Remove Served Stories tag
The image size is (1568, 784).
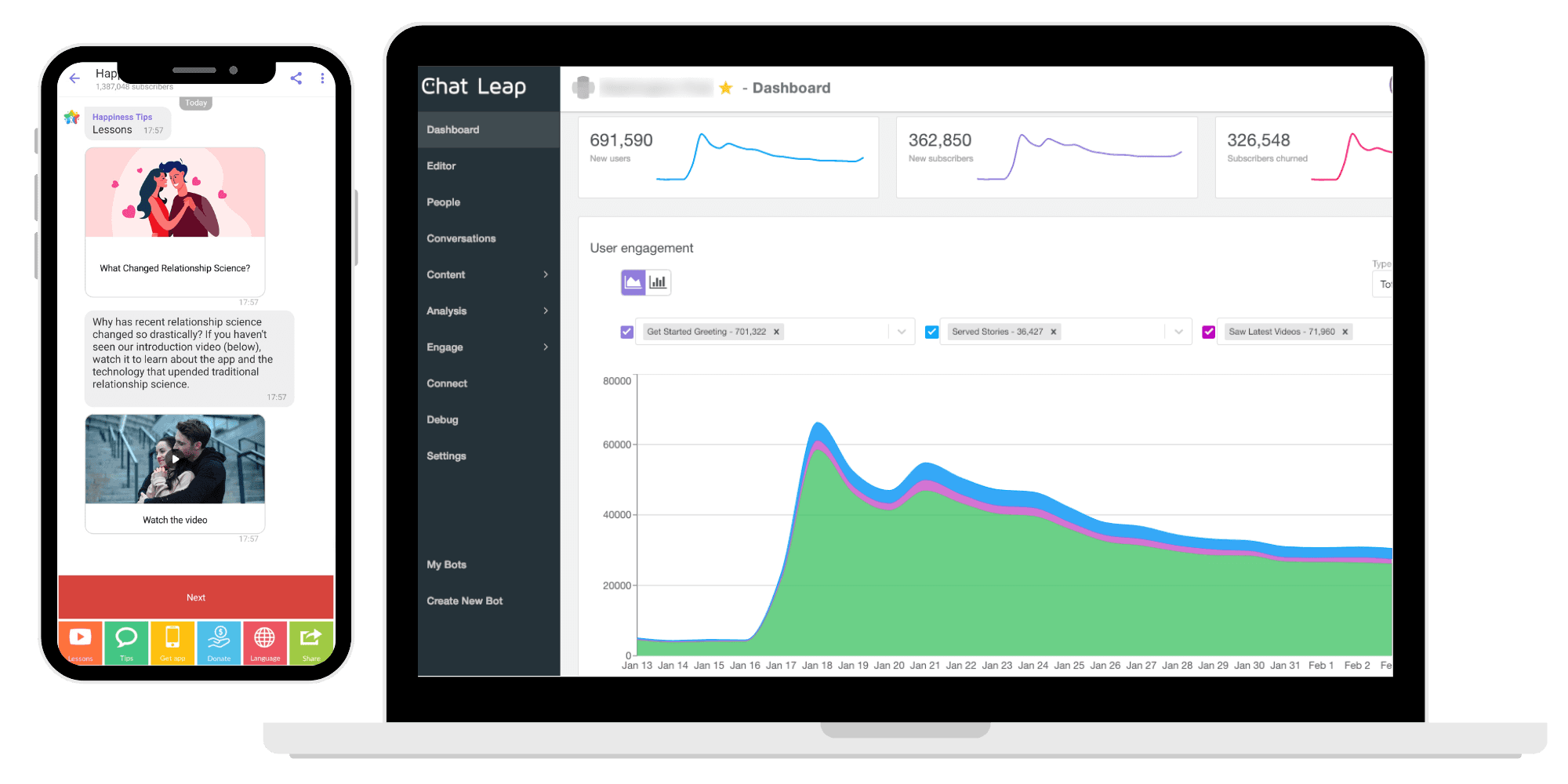pos(1054,332)
